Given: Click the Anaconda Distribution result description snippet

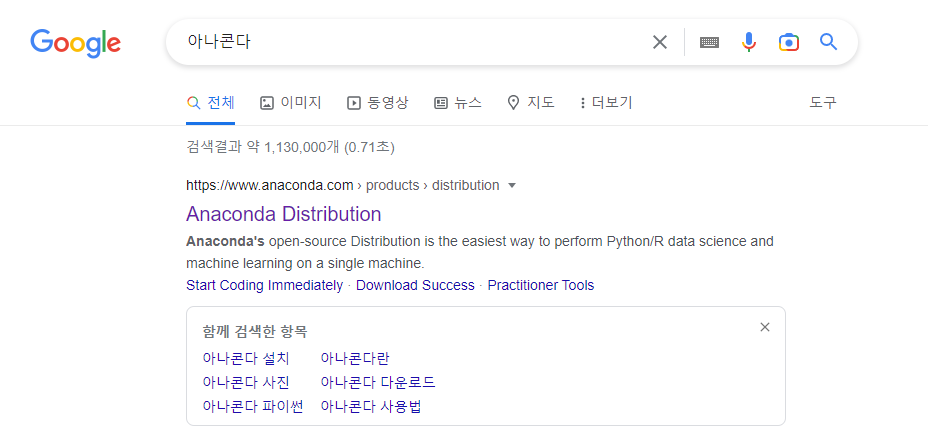Looking at the screenshot, I should click(x=480, y=252).
